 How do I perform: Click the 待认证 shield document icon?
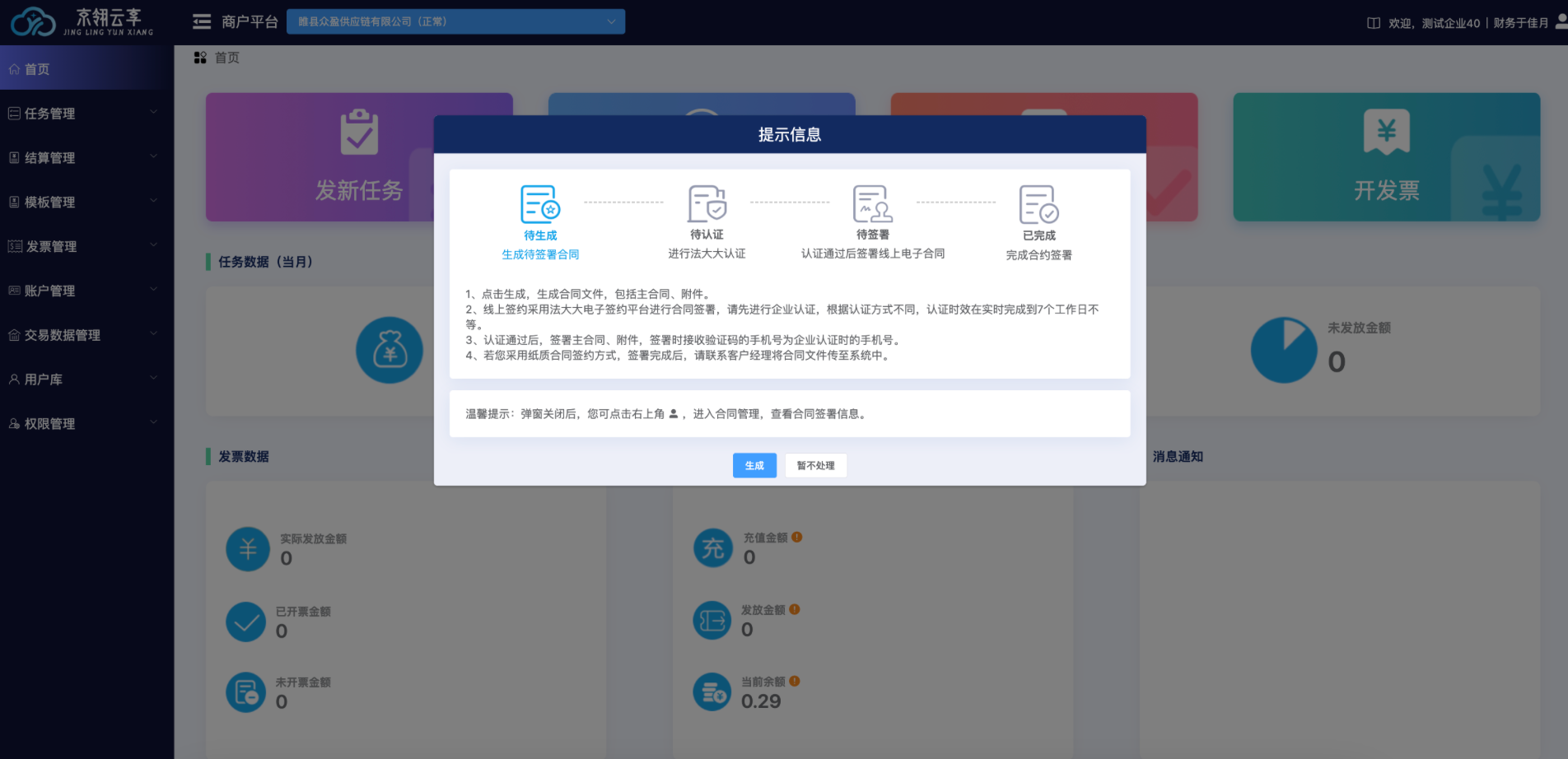(x=707, y=204)
